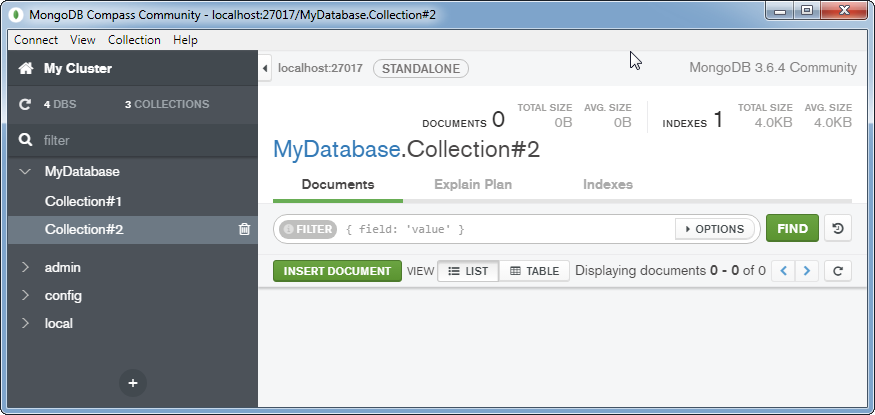Go to the next page of documents
Screen dimensions: 875x415
click(807, 271)
